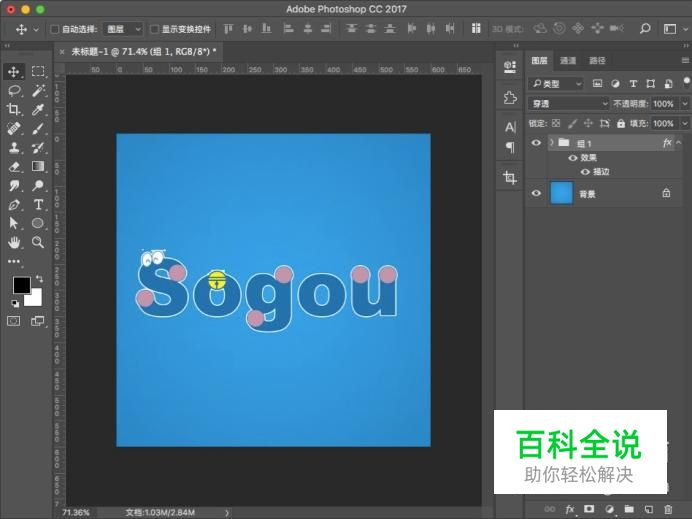Hide the 组 1 group layer

[x=536, y=143]
